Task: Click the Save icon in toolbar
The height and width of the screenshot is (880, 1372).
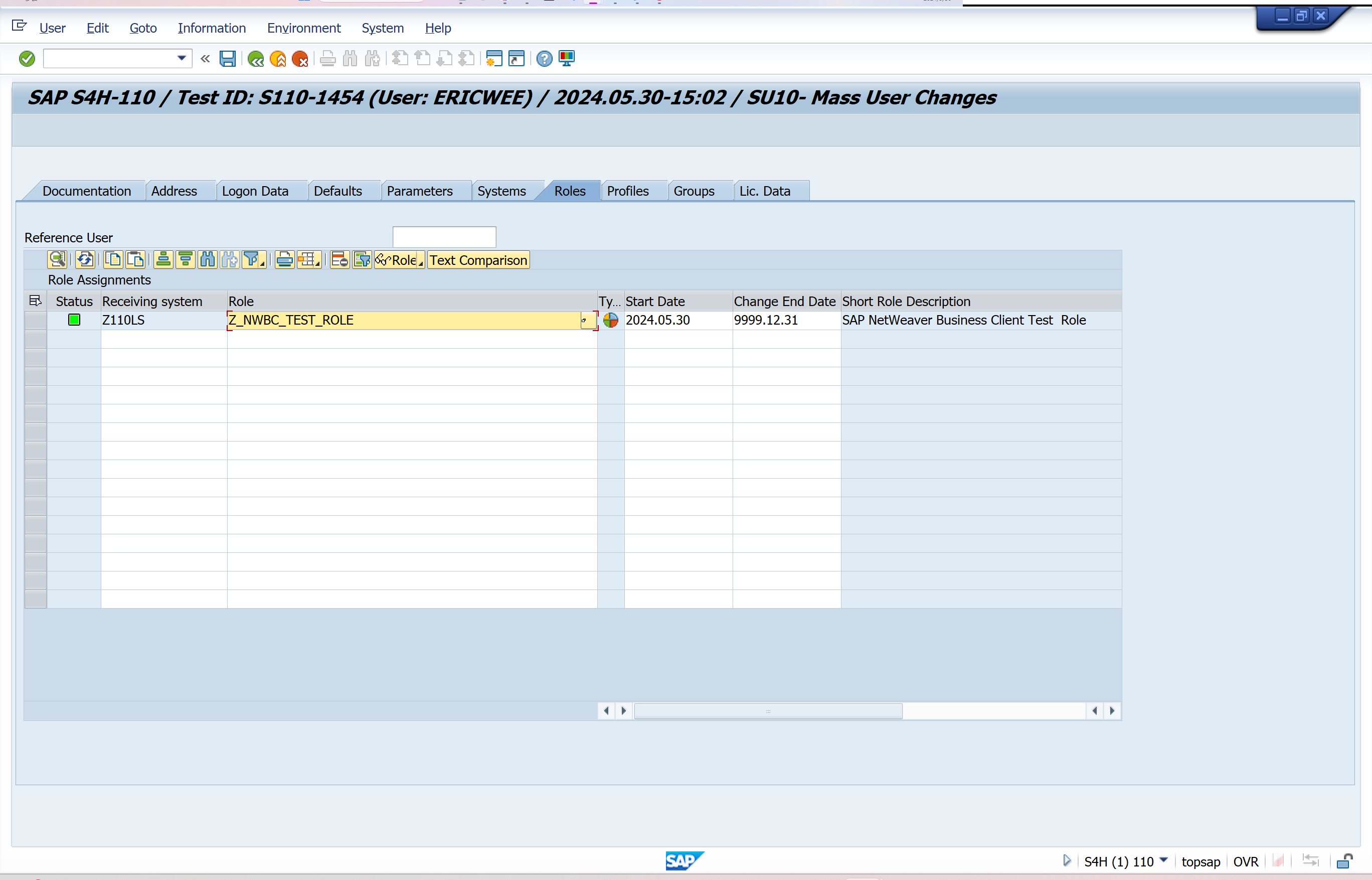Action: [227, 58]
